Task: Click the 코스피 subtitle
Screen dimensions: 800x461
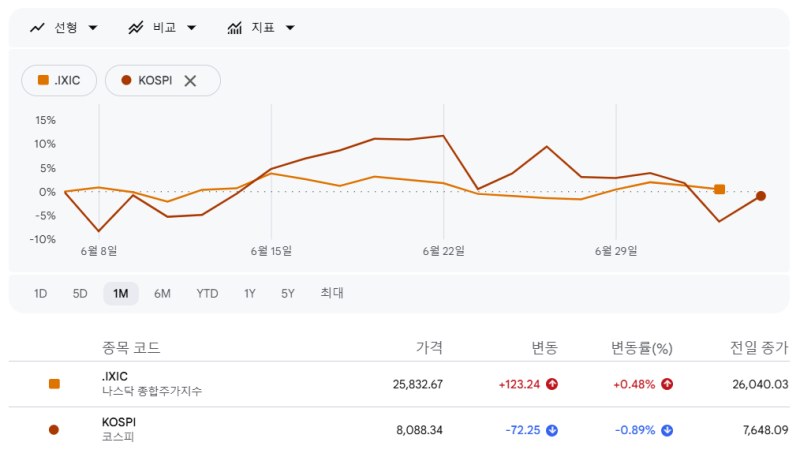Action: [118, 437]
